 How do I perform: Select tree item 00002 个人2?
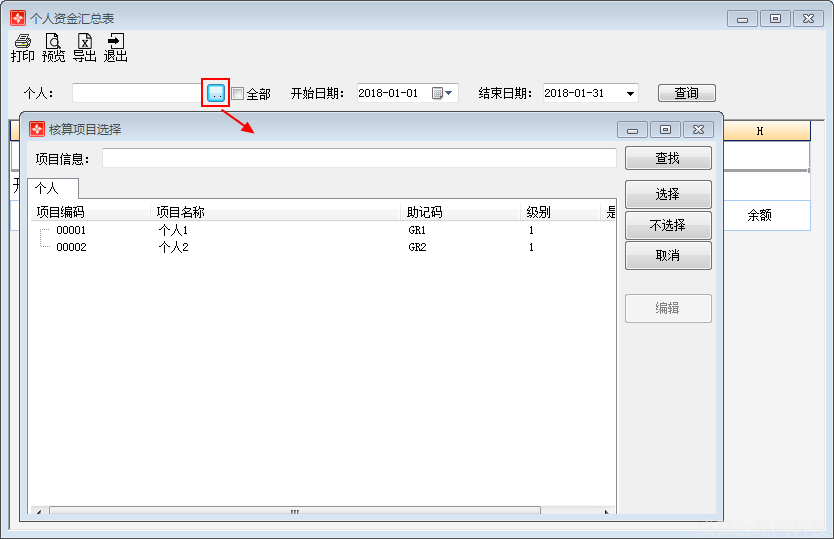[x=71, y=247]
